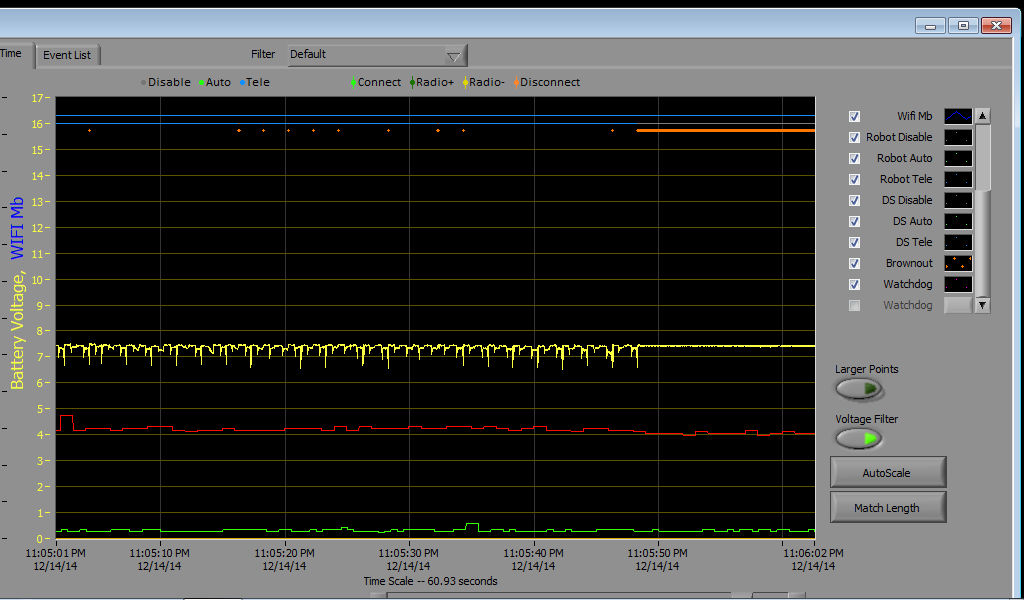Screen dimensions: 1024x600
Task: Select the Robot Disable plot sample icon
Action: (x=958, y=137)
